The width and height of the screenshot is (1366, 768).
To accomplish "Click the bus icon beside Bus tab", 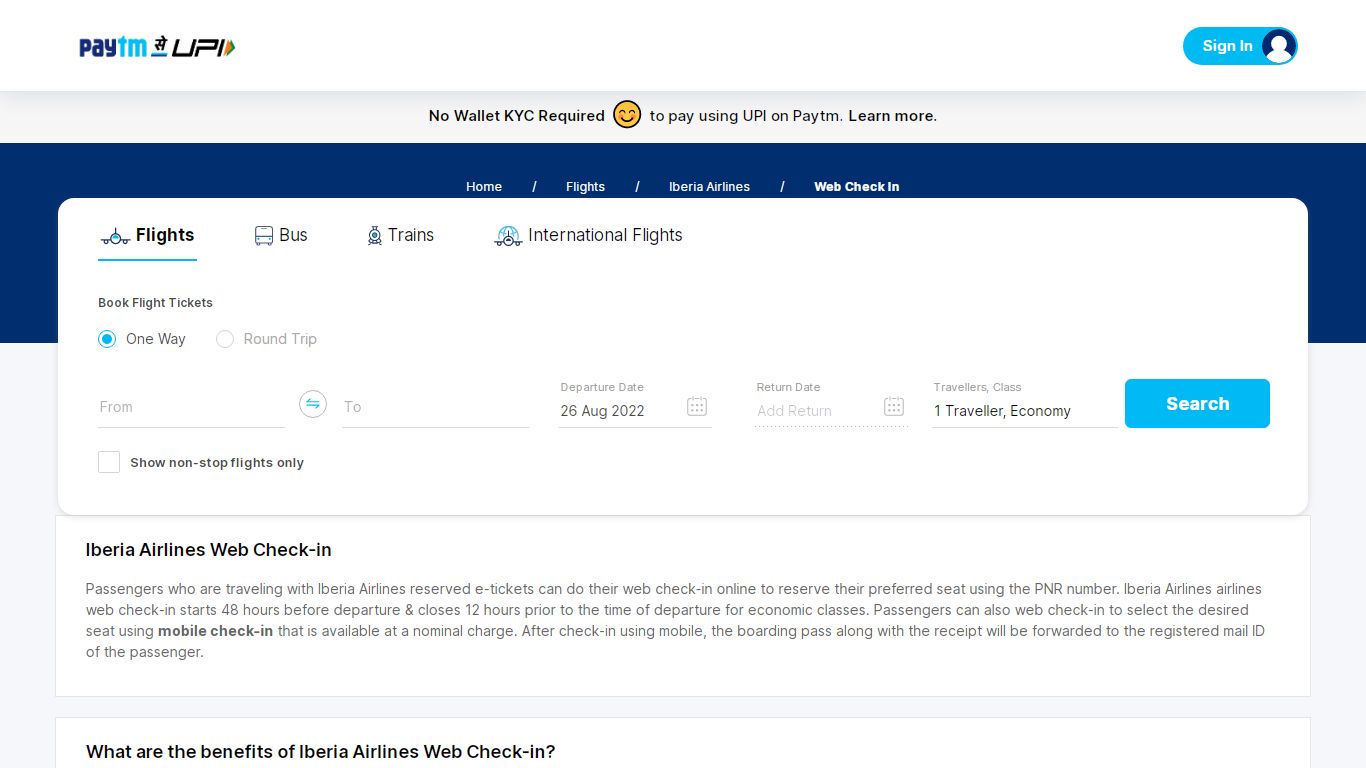I will point(264,236).
